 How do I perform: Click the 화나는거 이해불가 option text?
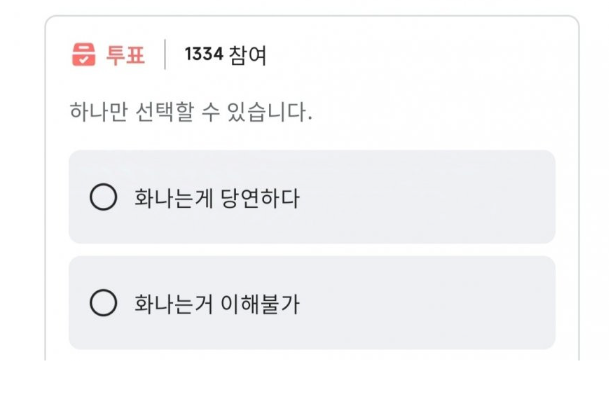pos(217,304)
